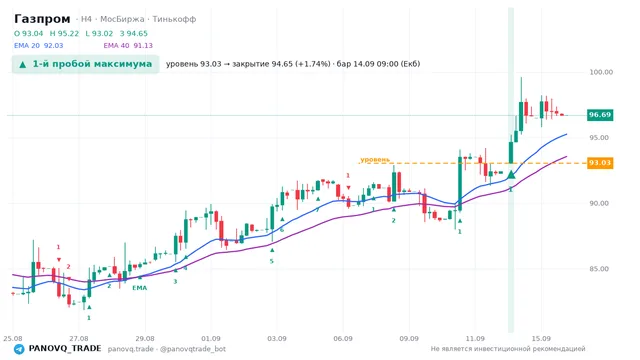Screen dimensions: 640x360
Task: Click the breakout details text with 'бар 14.09 09:00'
Action: (x=293, y=64)
